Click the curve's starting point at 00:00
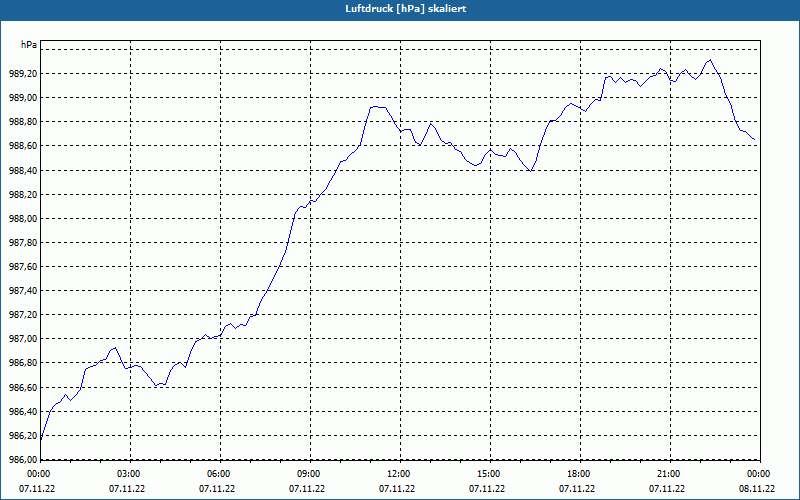This screenshot has width=800, height=500. [41, 440]
